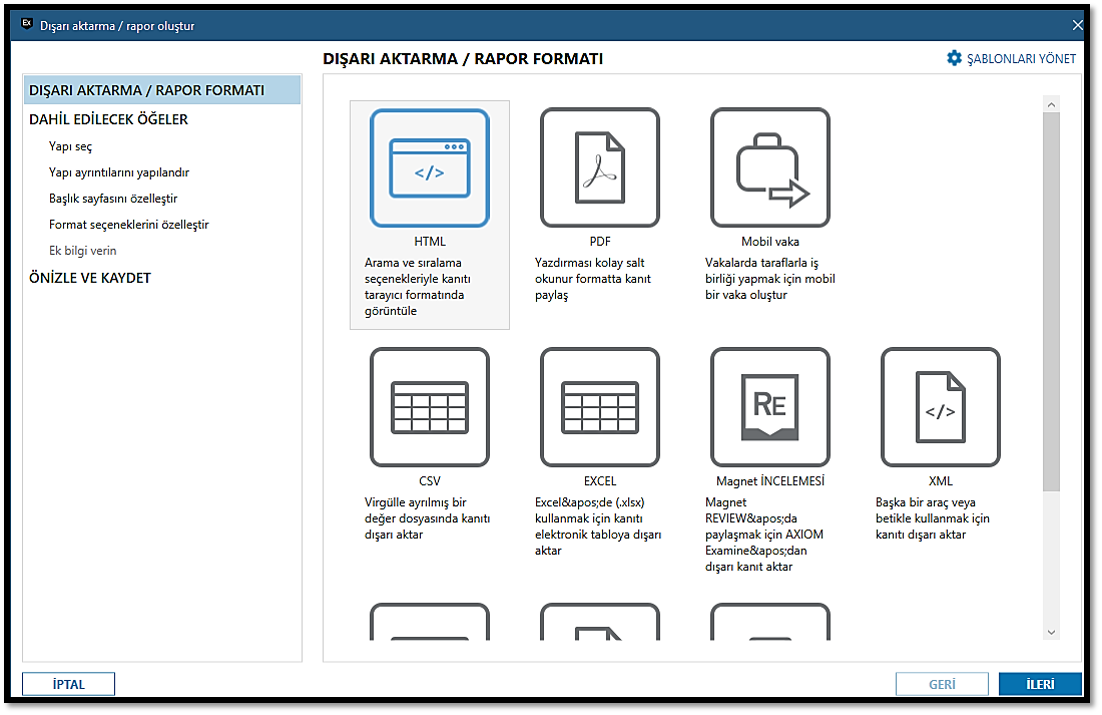Image resolution: width=1102 pixels, height=715 pixels.
Task: Go to Başlık sayfasını özelleştir
Action: 113,198
